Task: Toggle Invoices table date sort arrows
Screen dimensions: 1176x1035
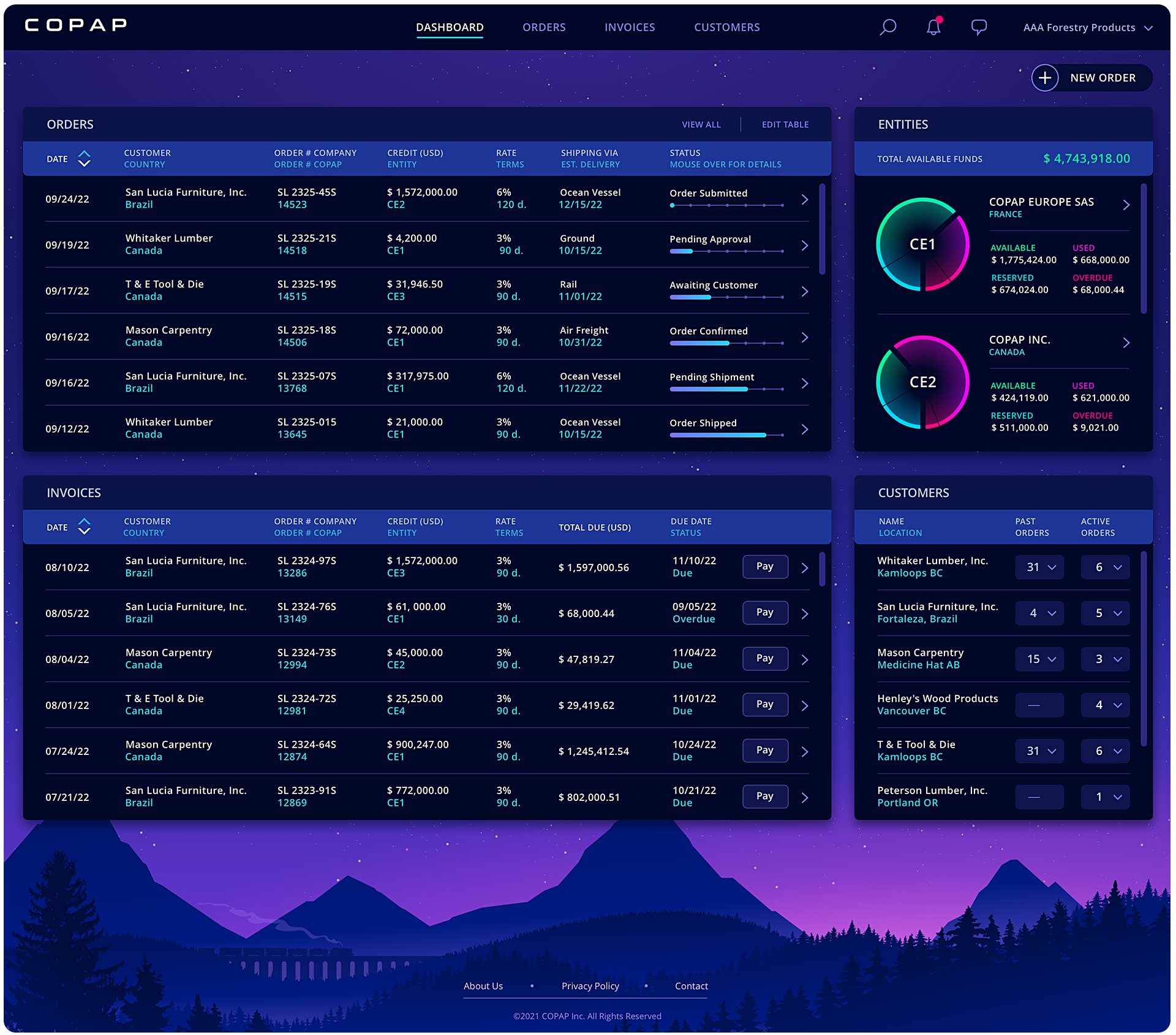Action: click(x=85, y=527)
